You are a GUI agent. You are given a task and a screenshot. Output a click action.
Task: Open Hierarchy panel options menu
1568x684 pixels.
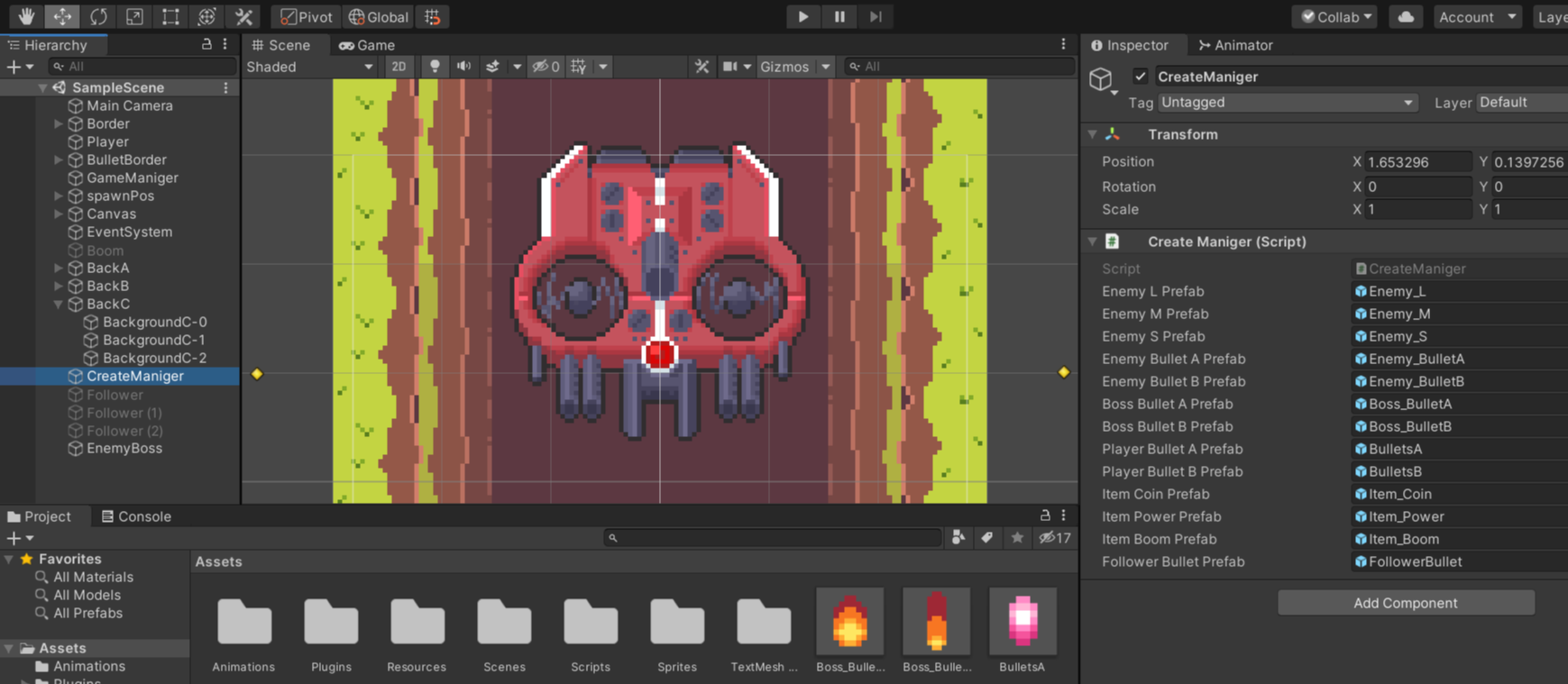click(x=225, y=44)
